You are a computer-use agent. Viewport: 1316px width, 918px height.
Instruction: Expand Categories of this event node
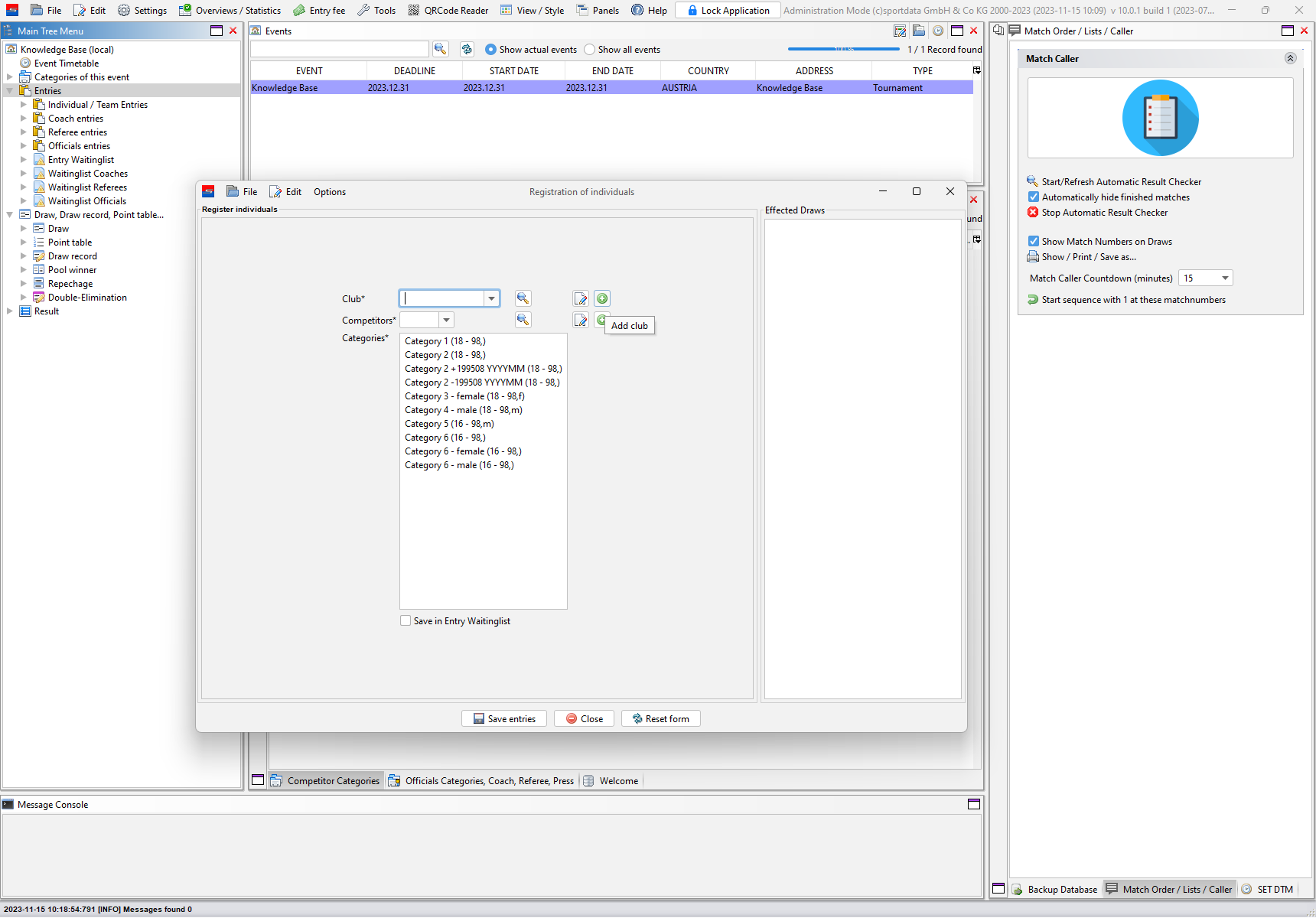pyautogui.click(x=9, y=76)
